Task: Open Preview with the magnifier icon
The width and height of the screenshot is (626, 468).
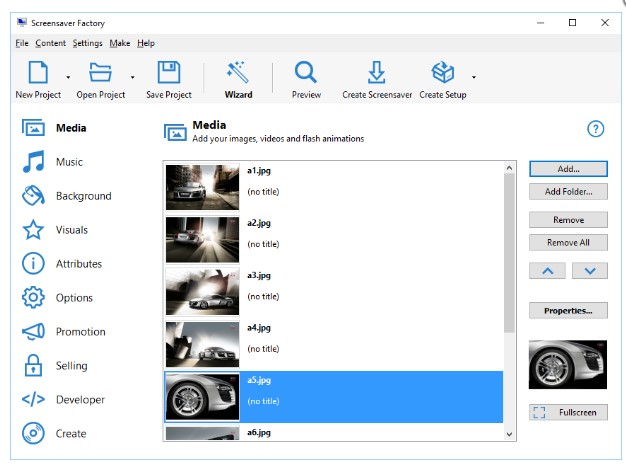Action: (x=306, y=72)
